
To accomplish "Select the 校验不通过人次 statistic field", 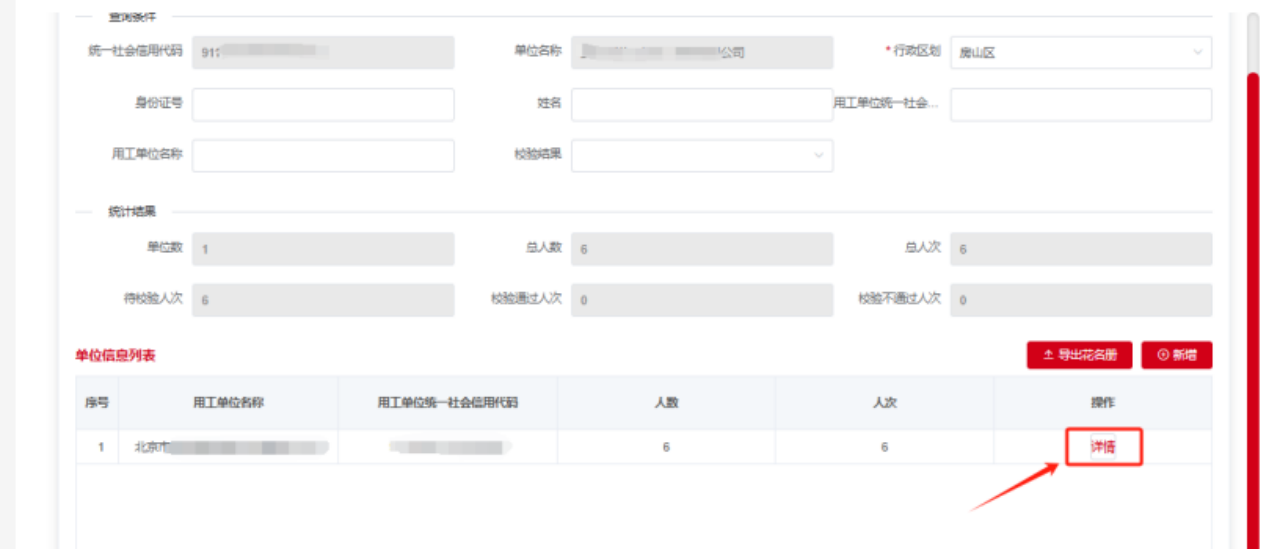I will (x=1080, y=300).
